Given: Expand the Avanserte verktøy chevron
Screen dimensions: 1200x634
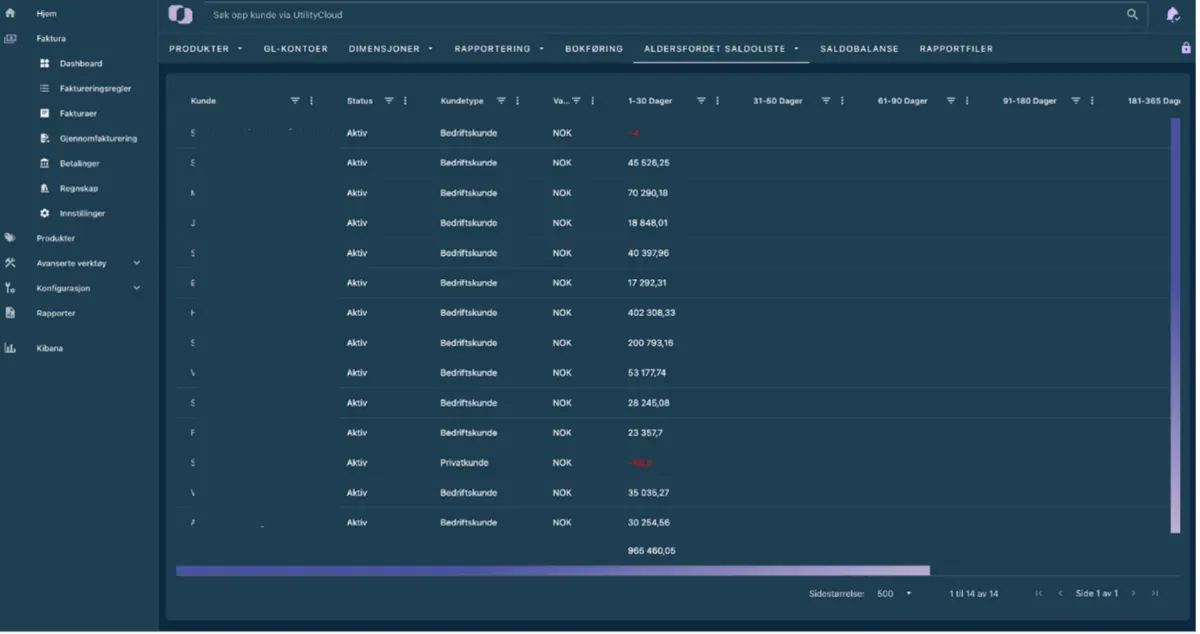Looking at the screenshot, I should [x=137, y=264].
